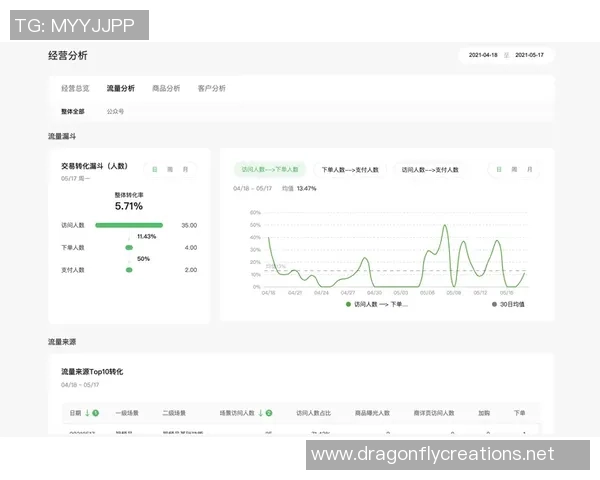
Task: Select 日 in the funnel card period toggle
Action: [155, 169]
